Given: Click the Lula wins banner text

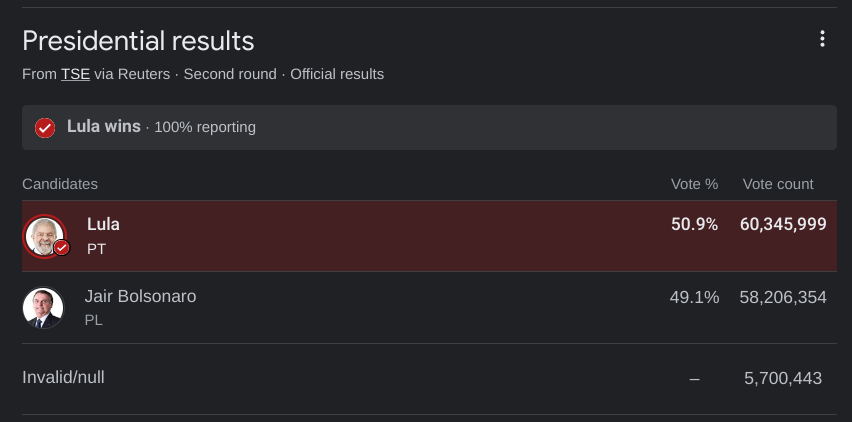Looking at the screenshot, I should 104,127.
